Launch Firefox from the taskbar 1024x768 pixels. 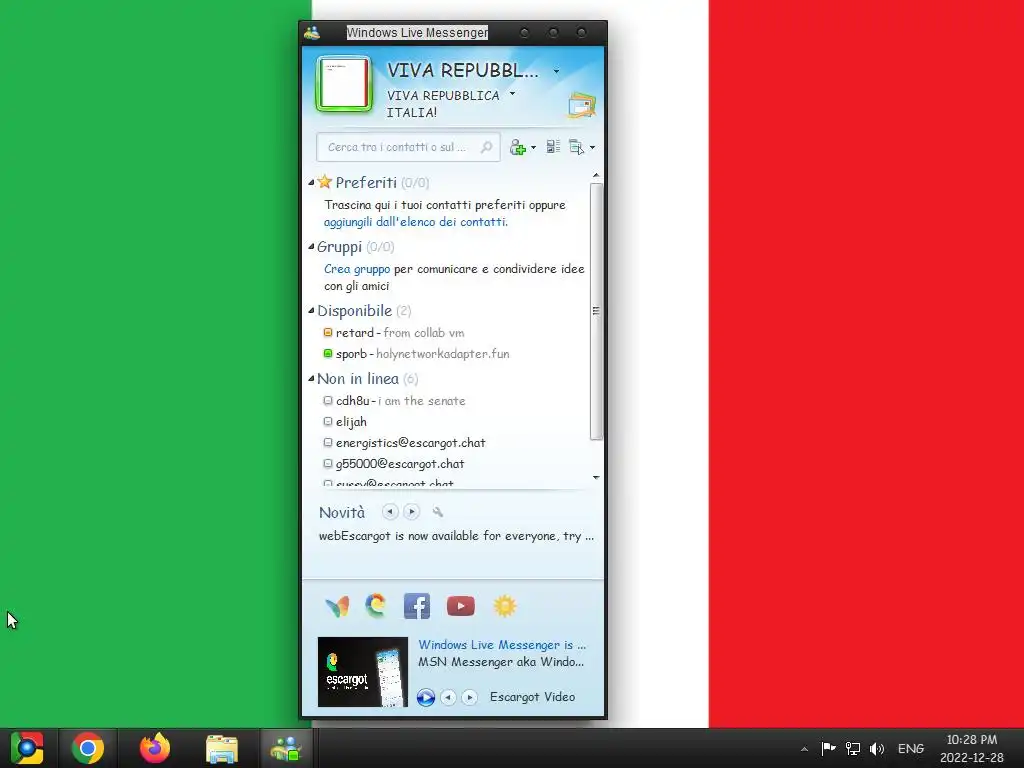[x=155, y=748]
